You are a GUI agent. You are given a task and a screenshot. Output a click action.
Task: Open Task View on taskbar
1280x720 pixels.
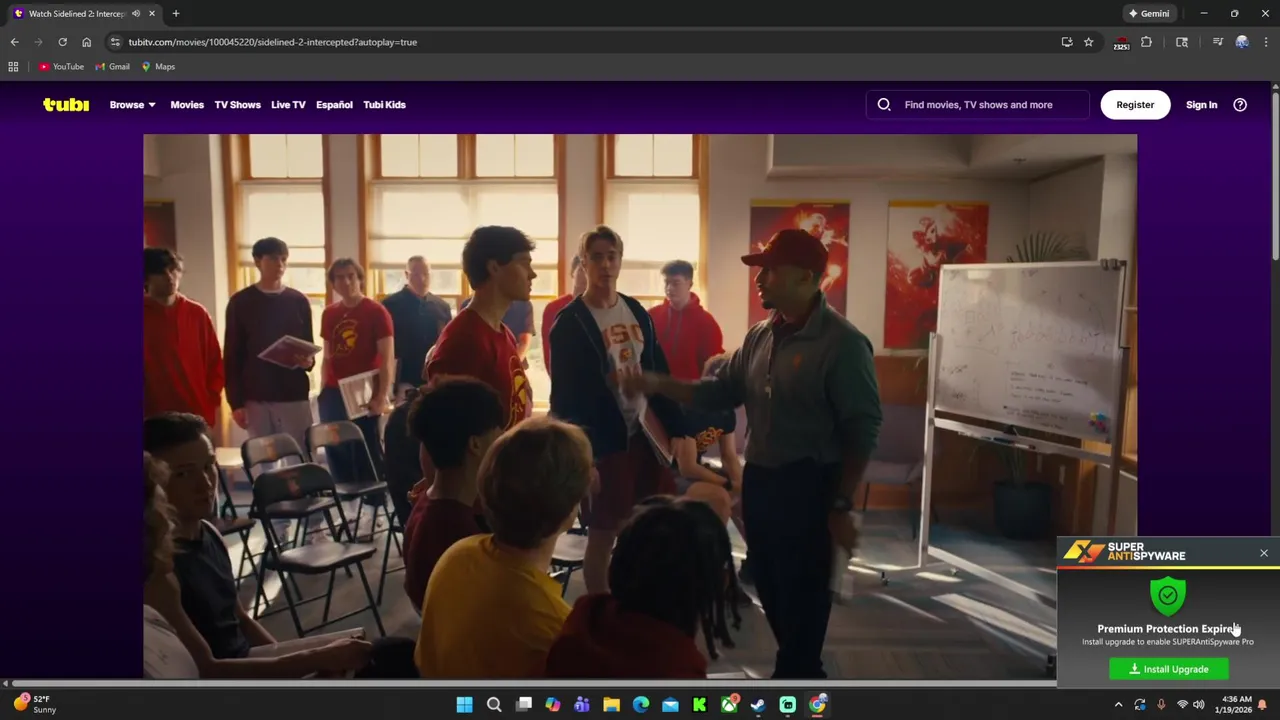(x=523, y=705)
